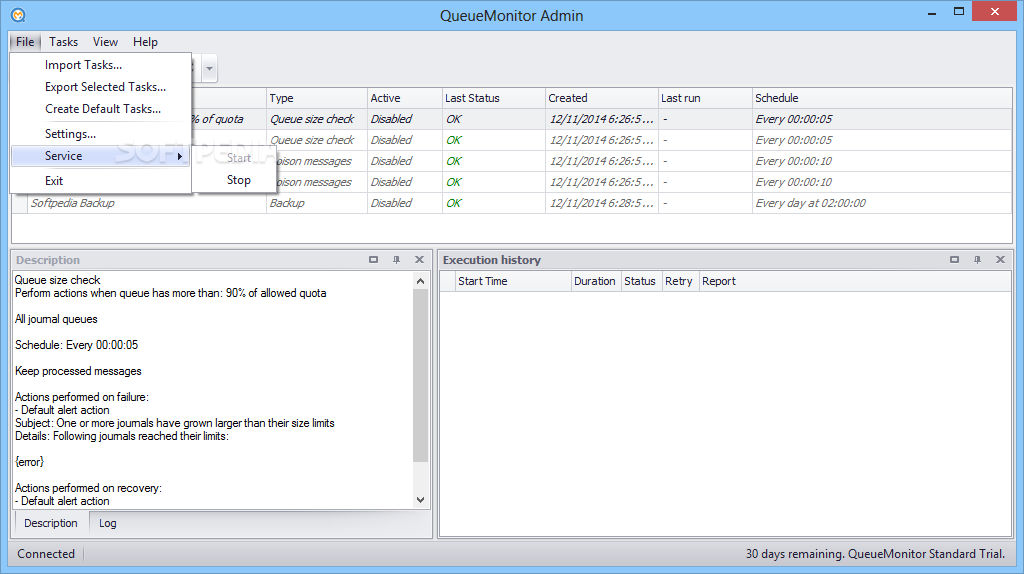Click the Connected status bar entry
Image resolution: width=1024 pixels, height=574 pixels.
(x=46, y=554)
